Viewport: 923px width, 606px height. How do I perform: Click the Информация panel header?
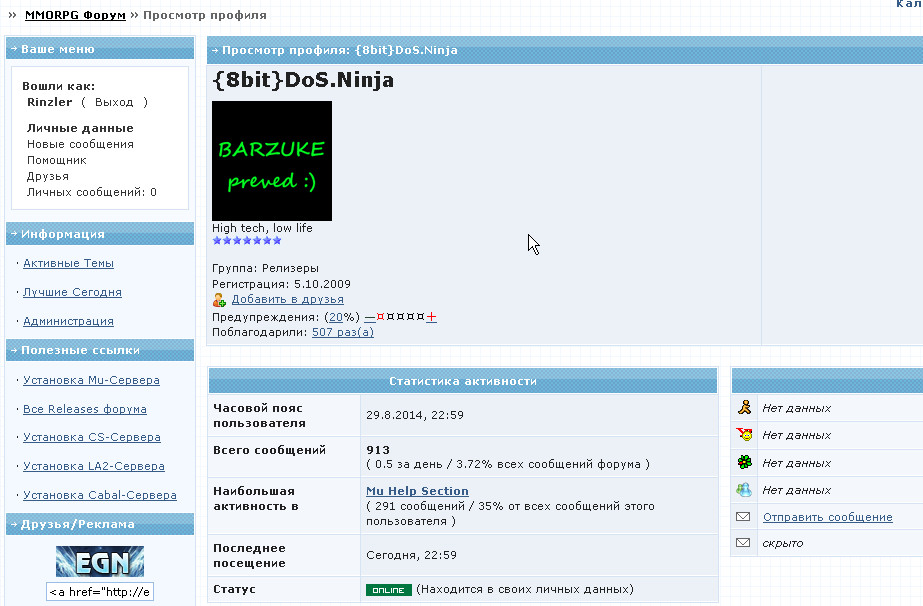click(100, 234)
